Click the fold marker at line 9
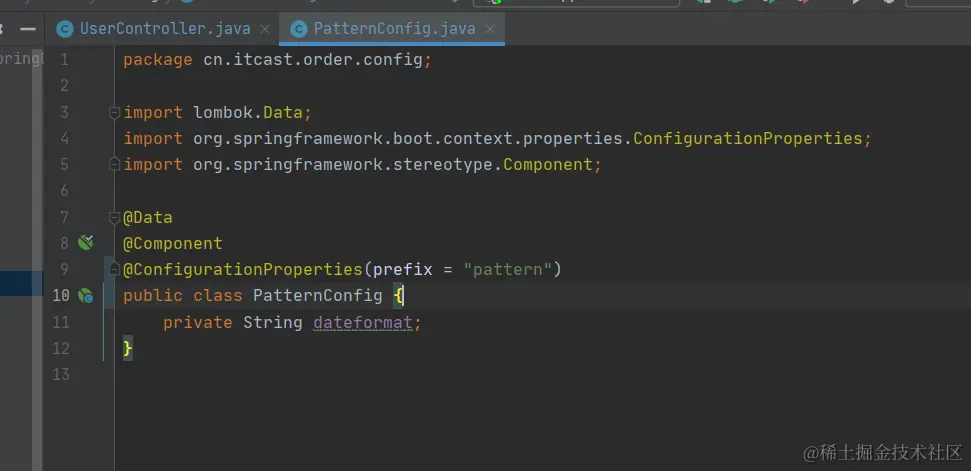Viewport: 971px width, 471px height. tap(114, 269)
